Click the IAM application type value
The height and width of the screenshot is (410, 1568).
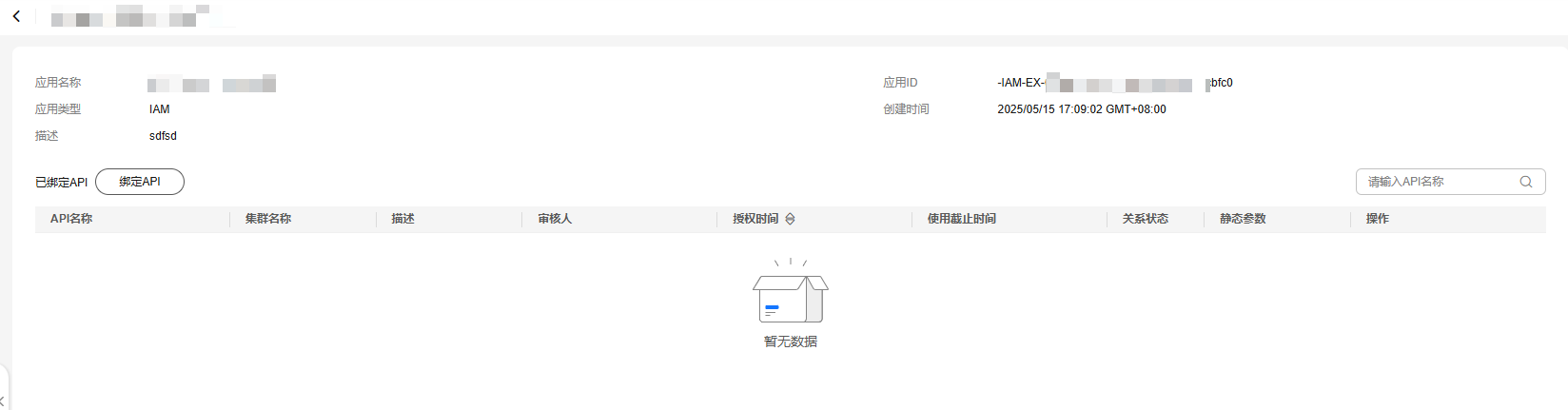pos(159,109)
